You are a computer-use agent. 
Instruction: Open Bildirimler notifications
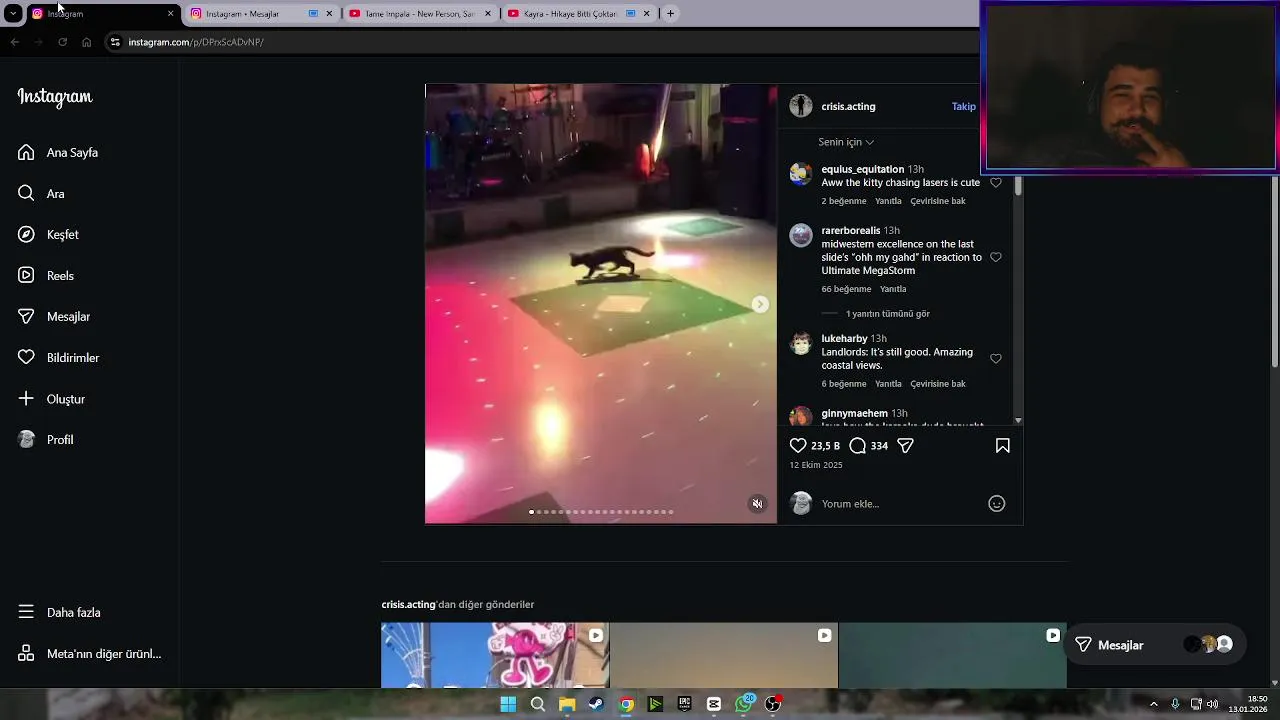click(x=59, y=357)
